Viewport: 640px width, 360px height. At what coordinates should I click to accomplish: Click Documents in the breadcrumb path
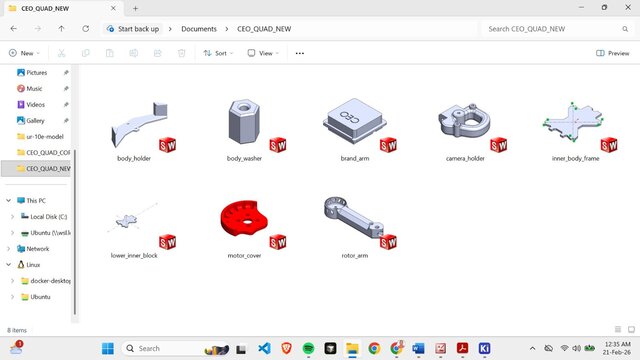click(199, 29)
